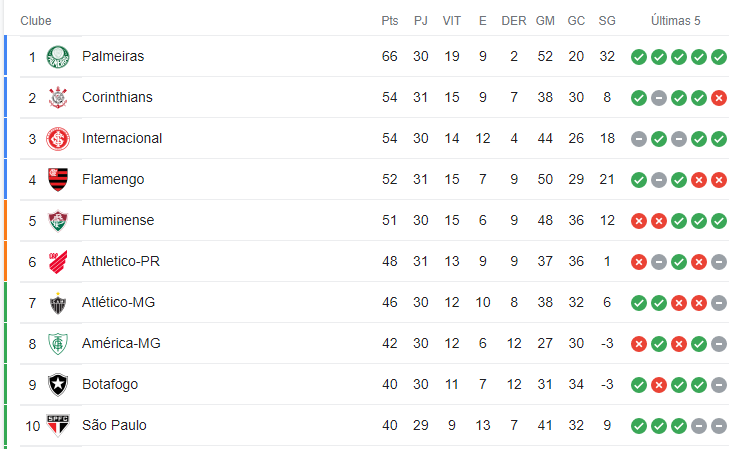Click the Corinthians club crest

(58, 97)
